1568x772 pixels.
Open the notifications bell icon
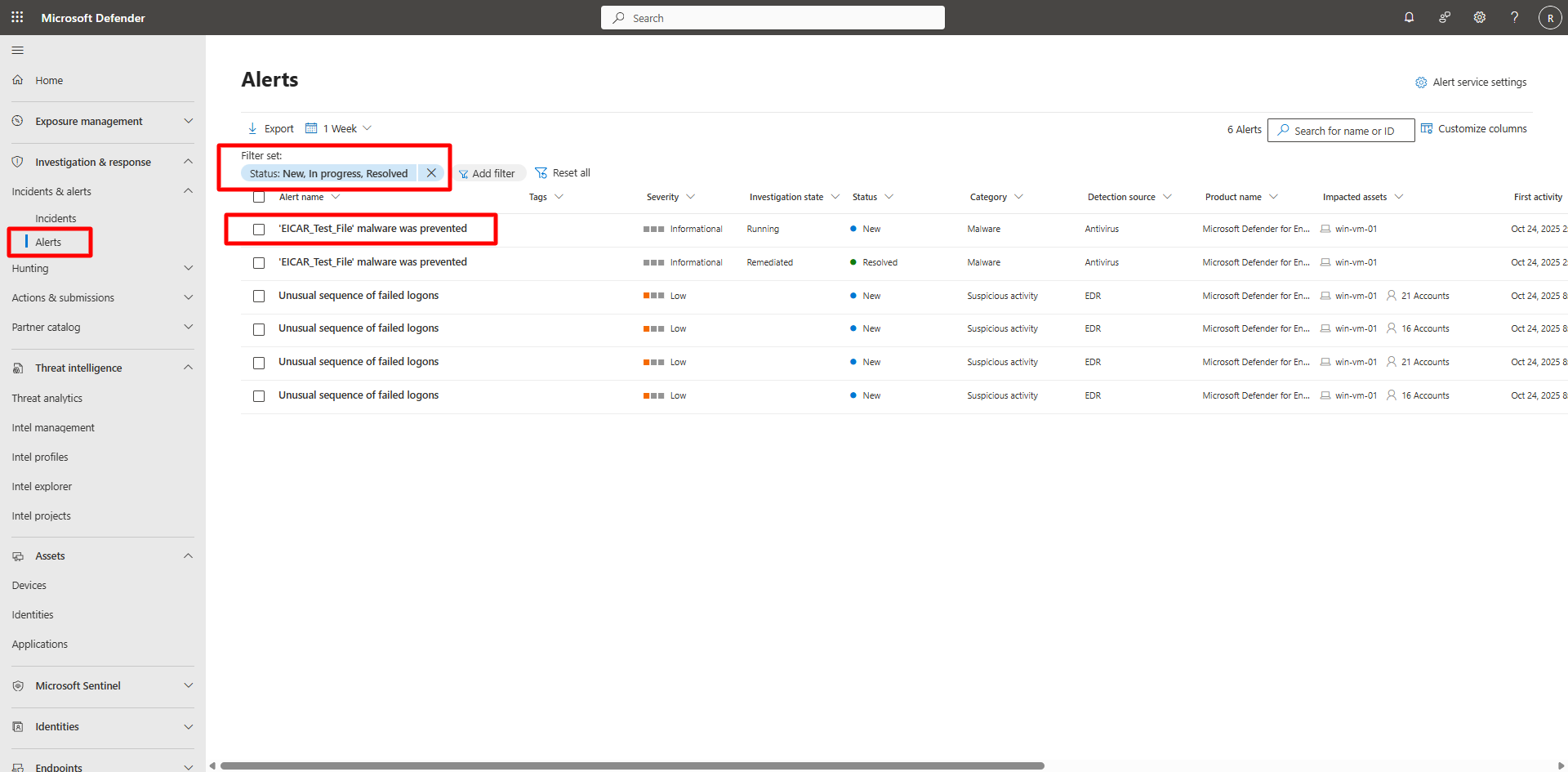1409,17
